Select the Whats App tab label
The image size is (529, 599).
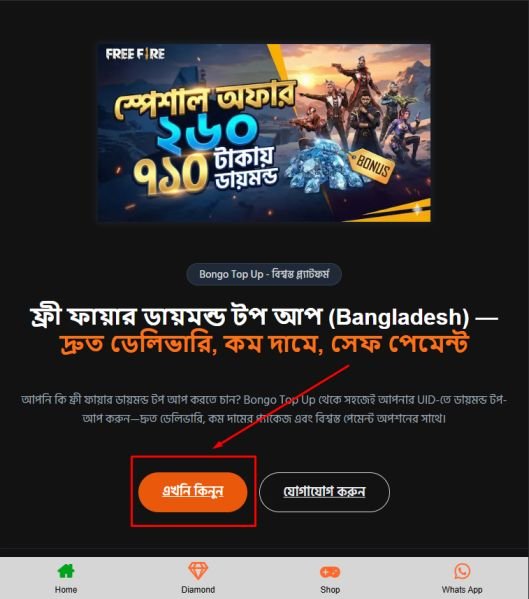coord(462,589)
